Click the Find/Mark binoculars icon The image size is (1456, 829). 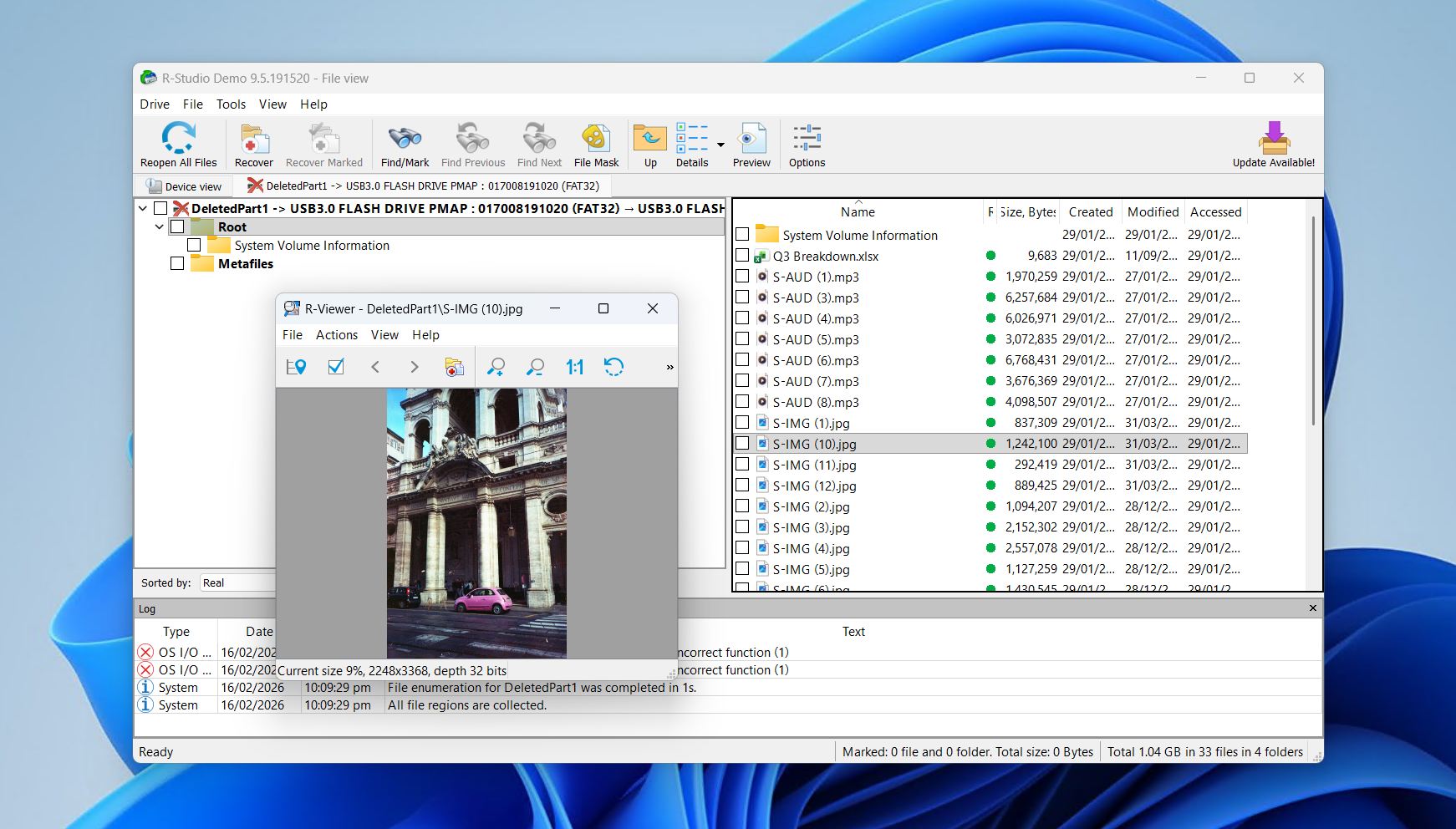pyautogui.click(x=404, y=144)
